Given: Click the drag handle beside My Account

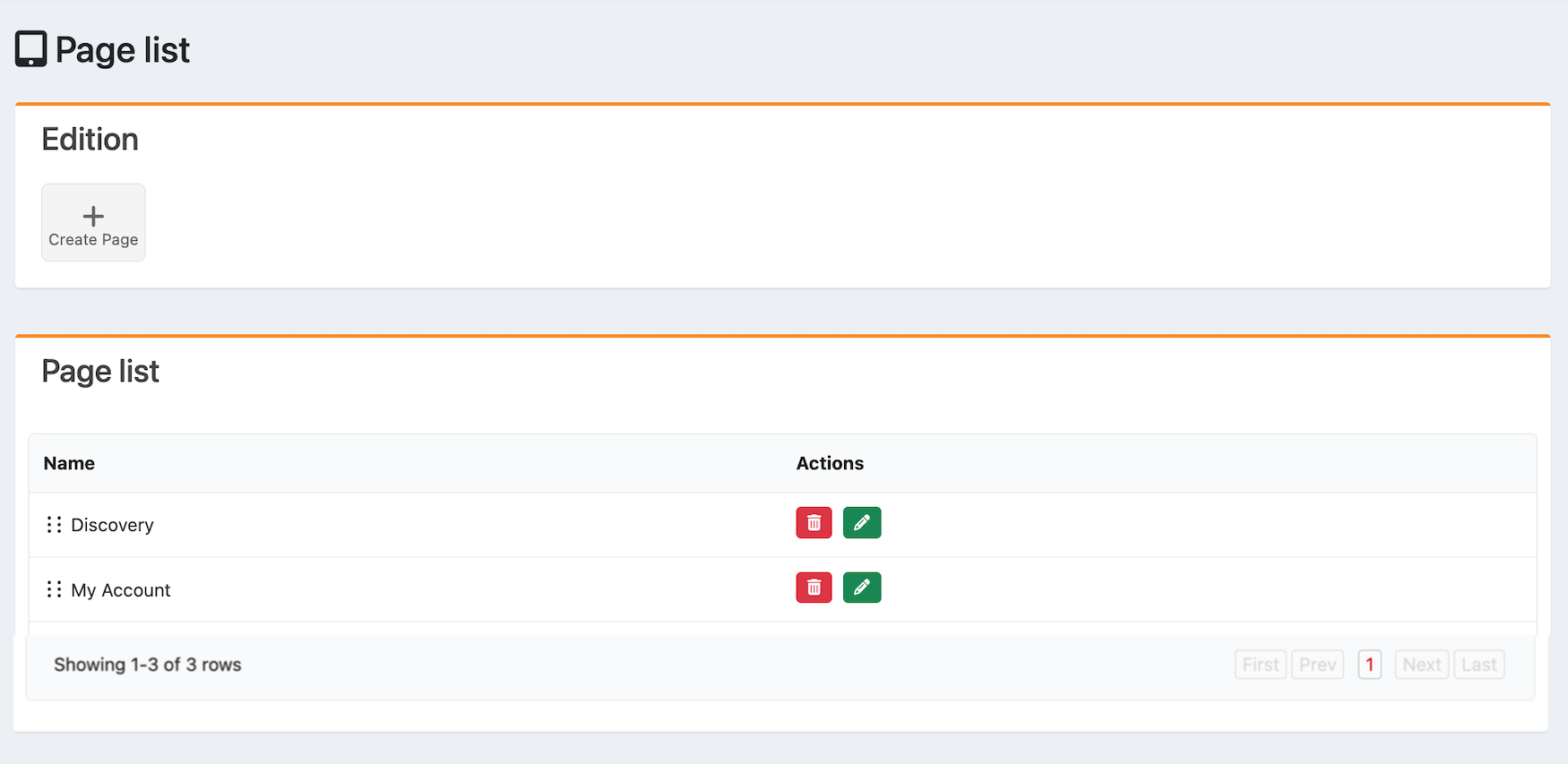Looking at the screenshot, I should pos(54,589).
